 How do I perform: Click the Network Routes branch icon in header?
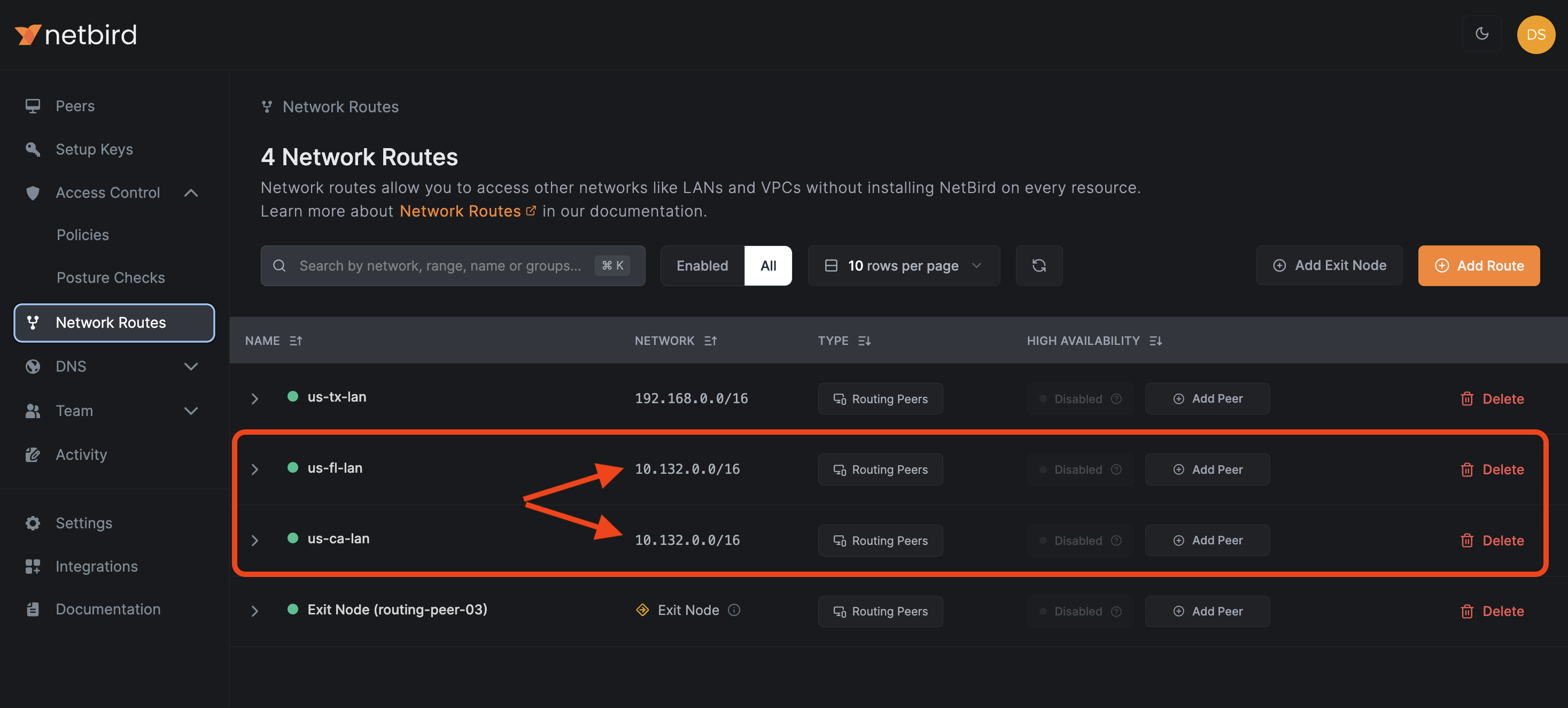pos(267,106)
